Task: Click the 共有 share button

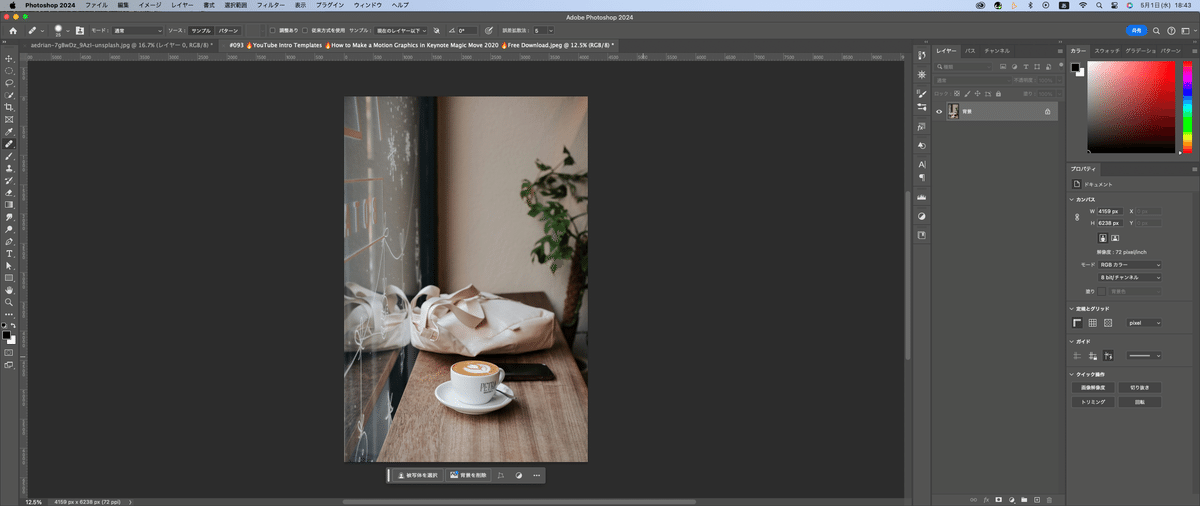Action: click(x=1138, y=31)
